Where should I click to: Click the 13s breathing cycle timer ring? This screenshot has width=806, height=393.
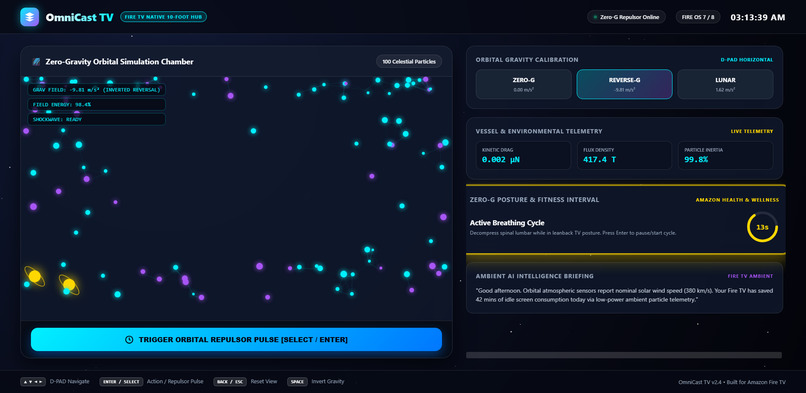tap(762, 227)
